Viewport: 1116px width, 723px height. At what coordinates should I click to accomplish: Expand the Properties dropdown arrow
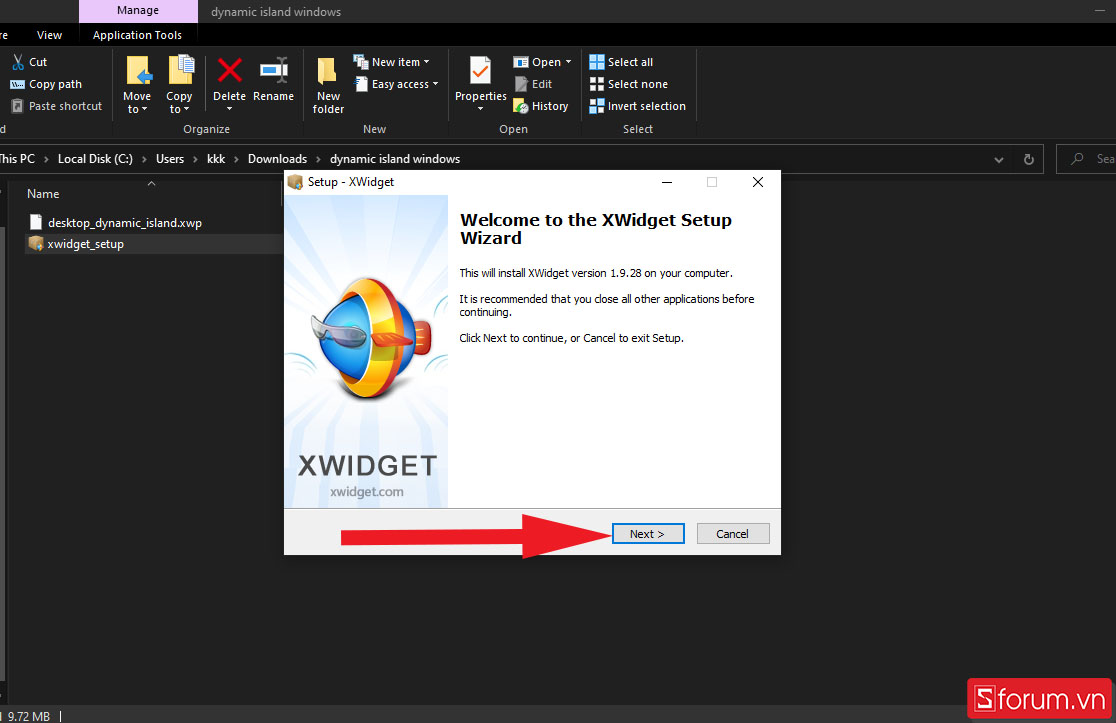point(480,109)
